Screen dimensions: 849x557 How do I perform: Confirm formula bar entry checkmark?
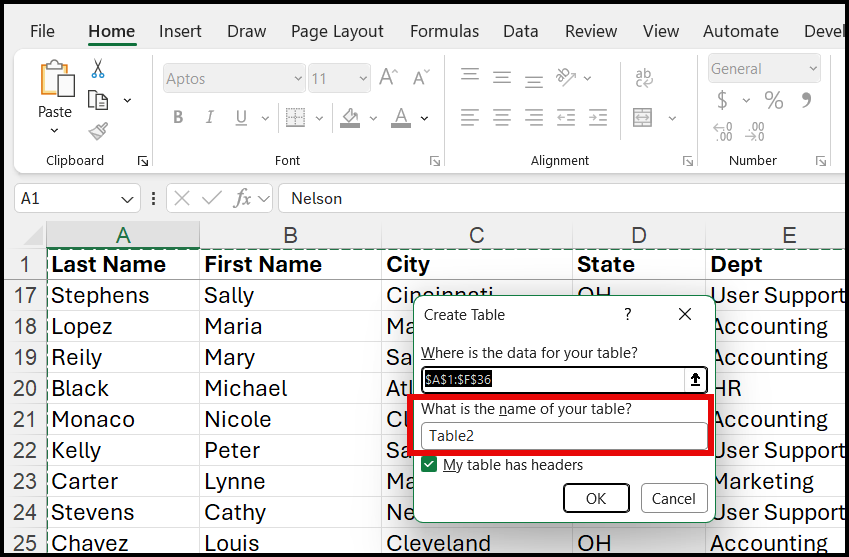212,199
